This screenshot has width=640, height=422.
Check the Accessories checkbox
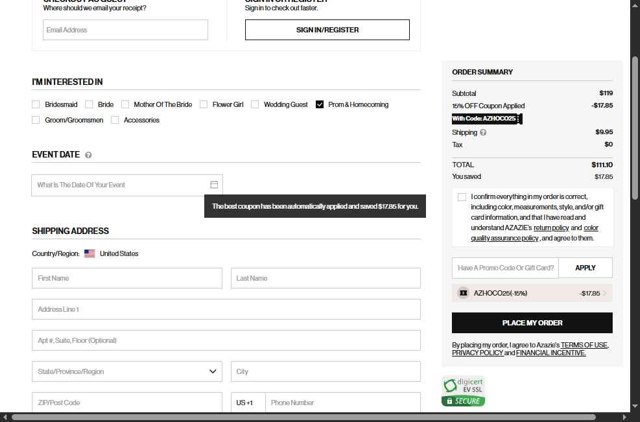point(115,120)
